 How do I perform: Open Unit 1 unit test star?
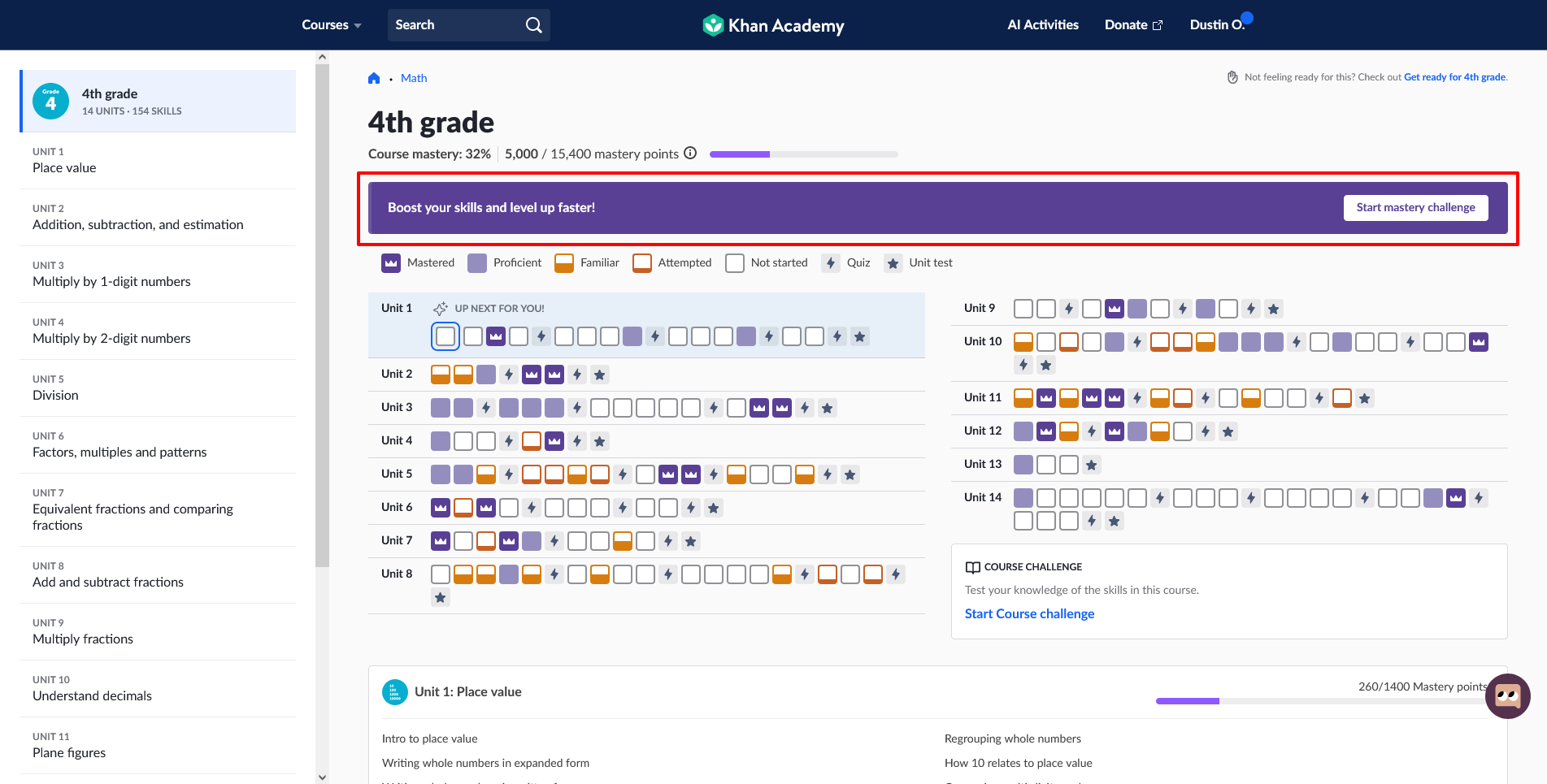coord(859,336)
